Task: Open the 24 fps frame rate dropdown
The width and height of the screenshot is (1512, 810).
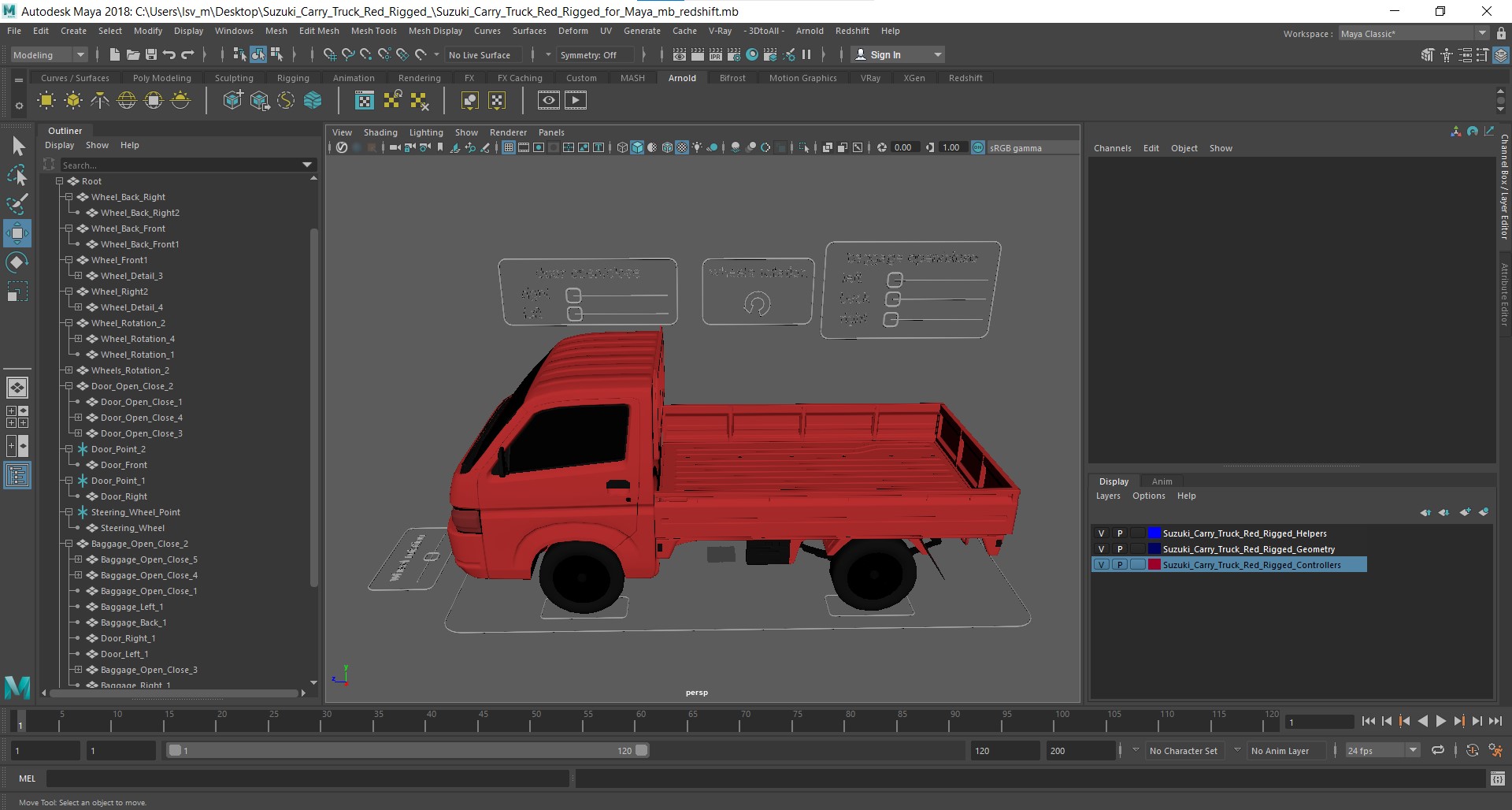Action: (x=1382, y=751)
